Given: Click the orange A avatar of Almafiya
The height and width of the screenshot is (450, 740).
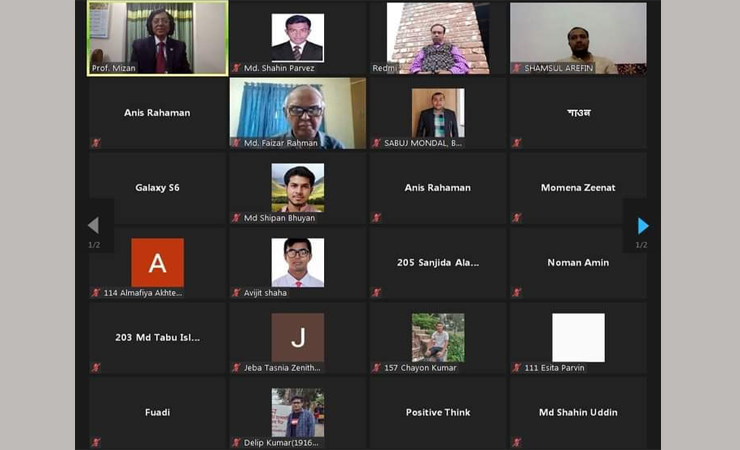Looking at the screenshot, I should 158,262.
